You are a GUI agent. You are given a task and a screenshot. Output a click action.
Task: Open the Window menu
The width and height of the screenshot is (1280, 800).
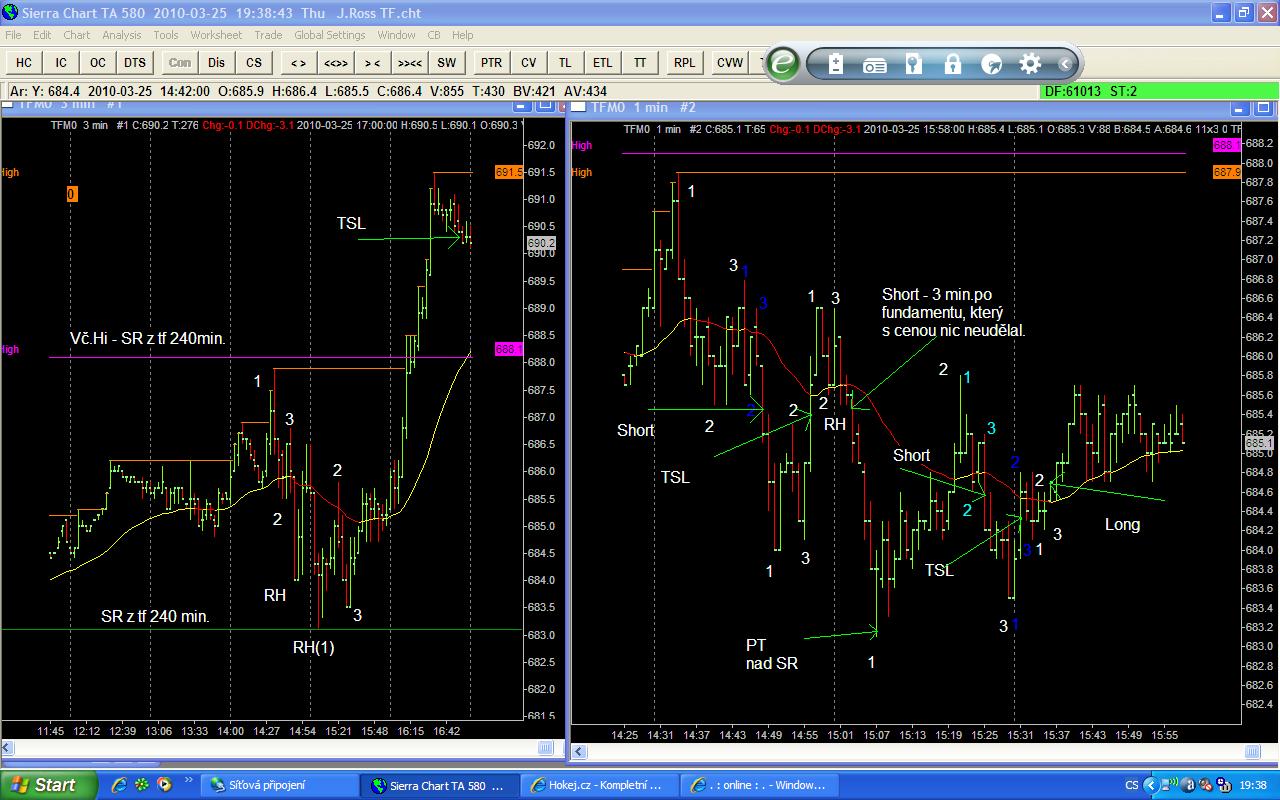click(396, 35)
